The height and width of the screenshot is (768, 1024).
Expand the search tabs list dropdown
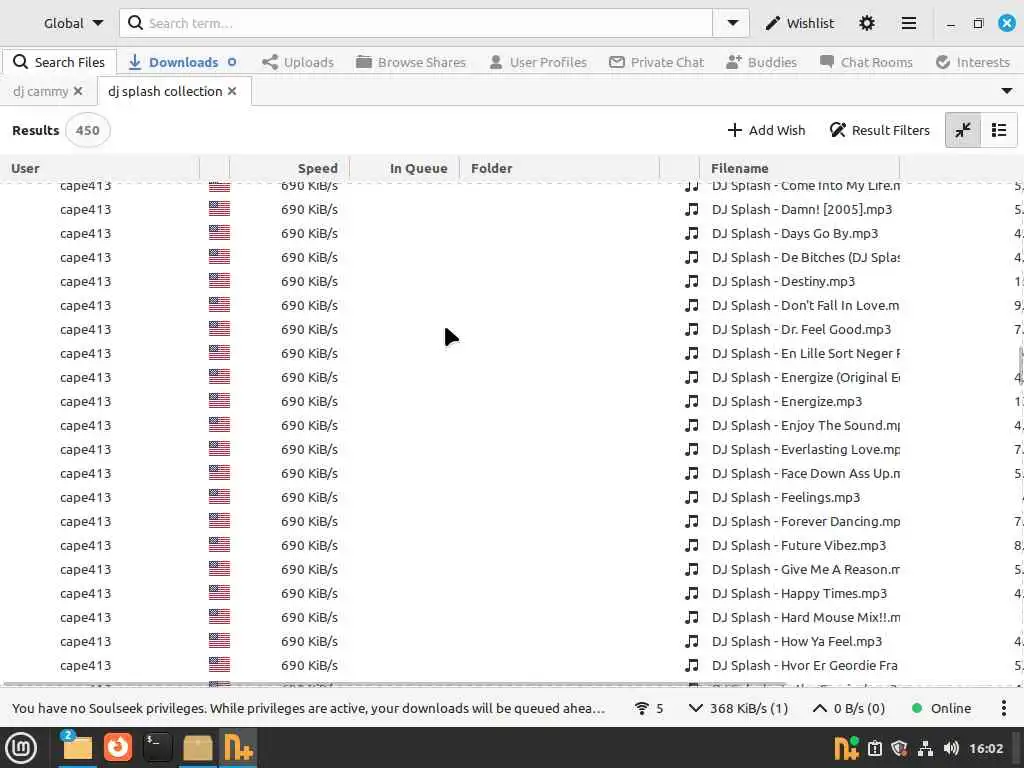tap(1006, 91)
